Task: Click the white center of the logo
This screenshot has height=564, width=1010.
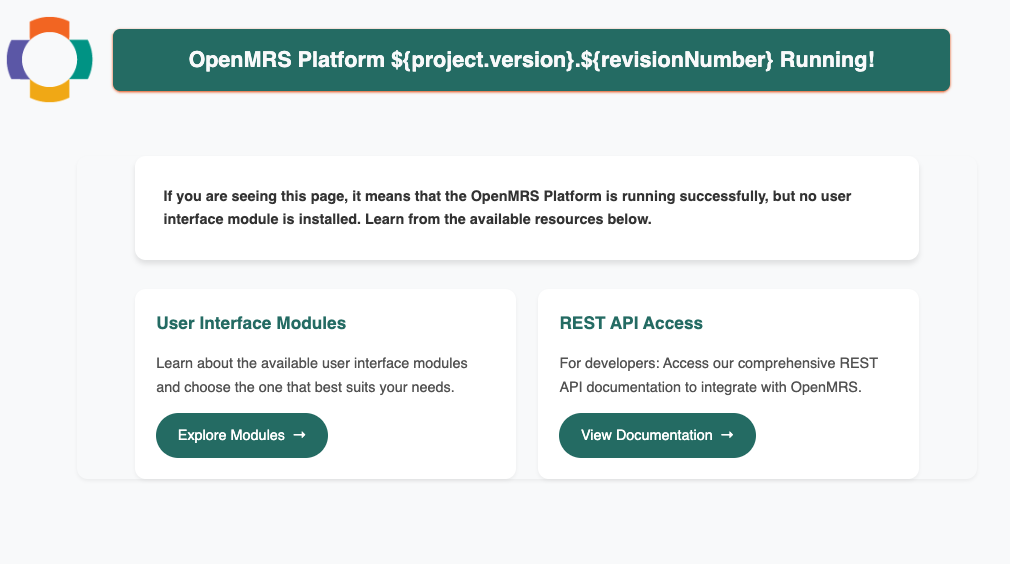Action: pos(49,60)
